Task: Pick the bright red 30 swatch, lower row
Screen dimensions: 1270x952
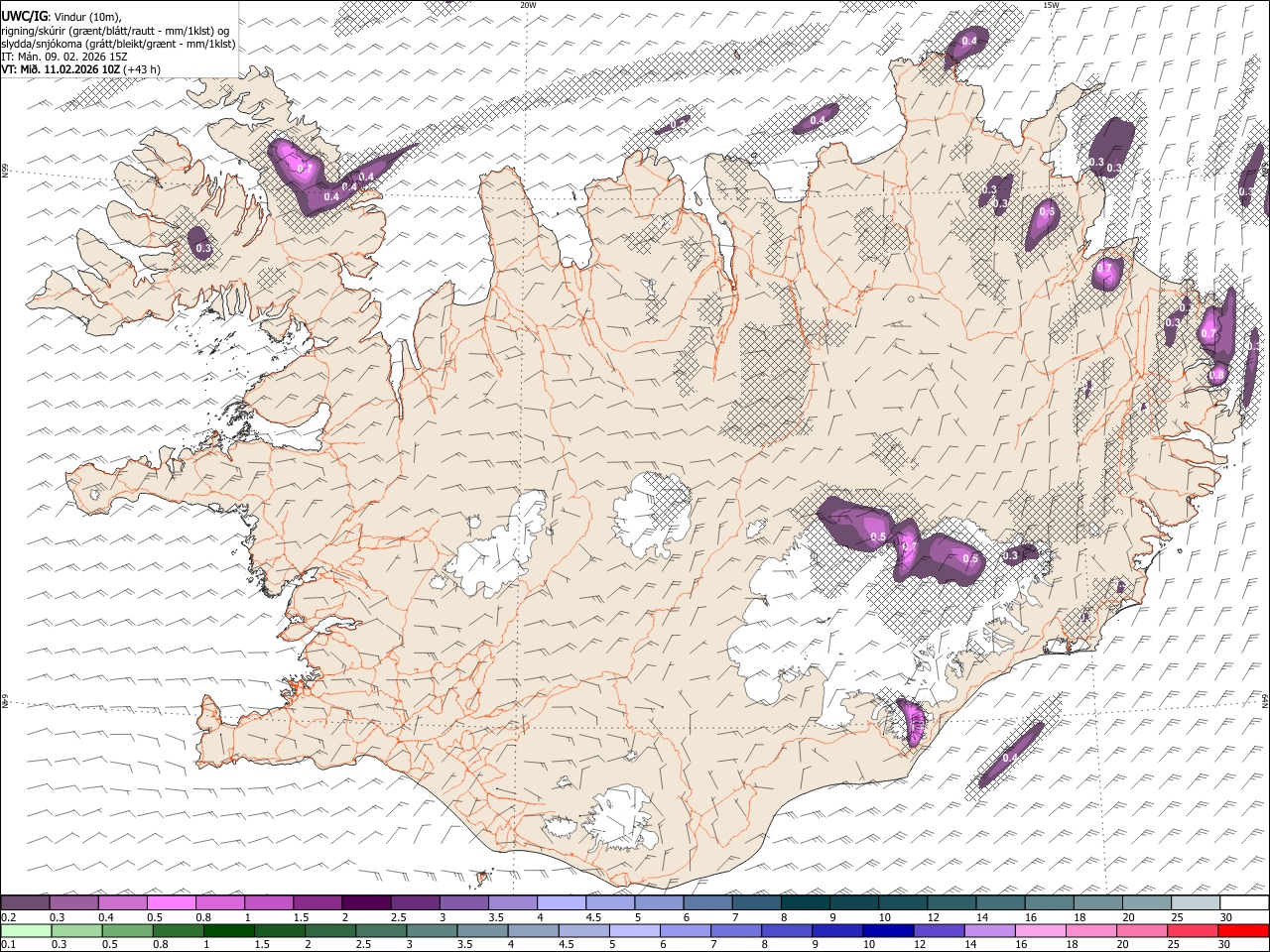Action: [x=1243, y=930]
